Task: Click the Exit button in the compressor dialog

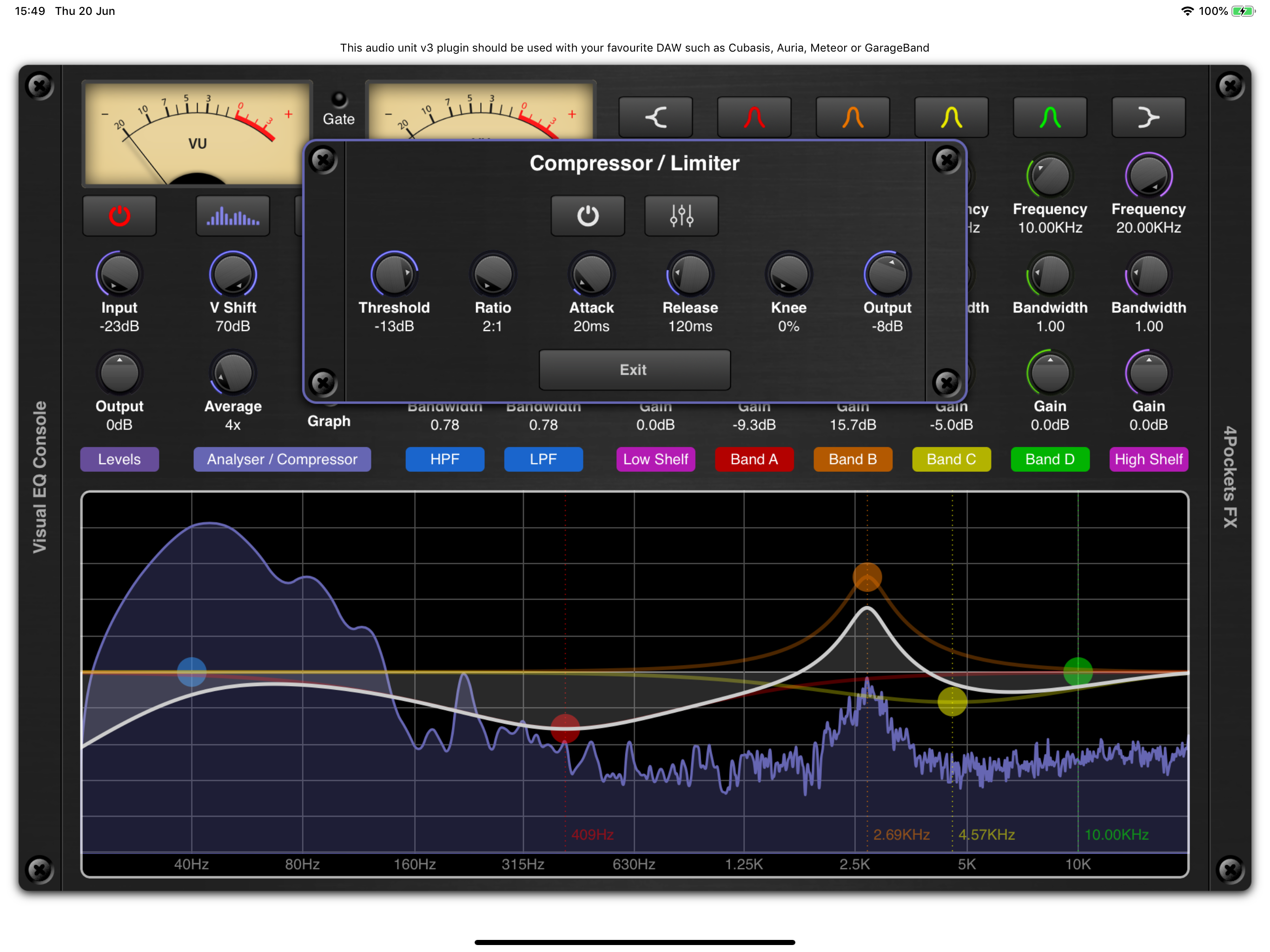Action: (x=634, y=370)
